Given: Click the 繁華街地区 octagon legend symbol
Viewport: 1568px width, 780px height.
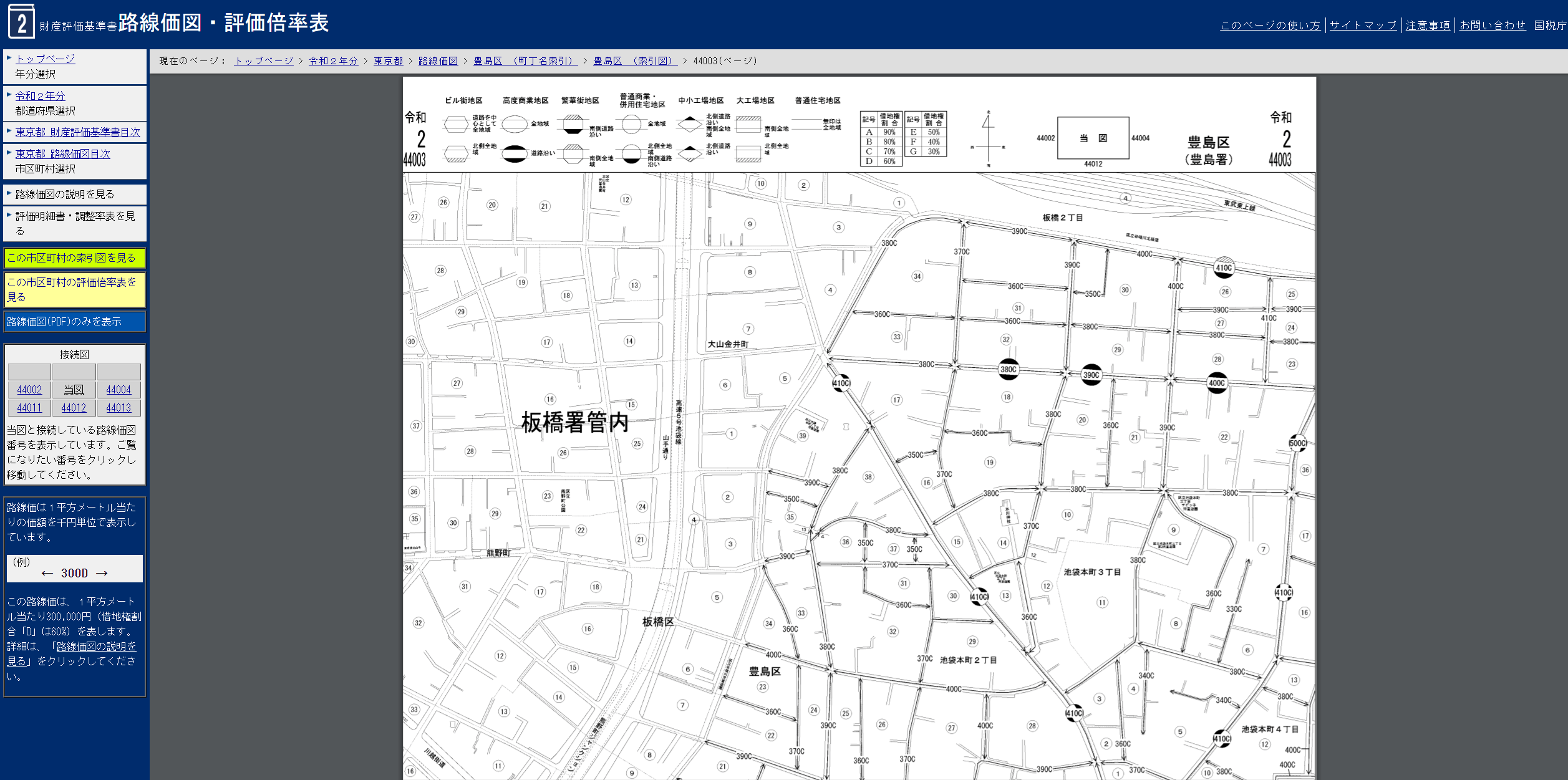Looking at the screenshot, I should point(573,124).
